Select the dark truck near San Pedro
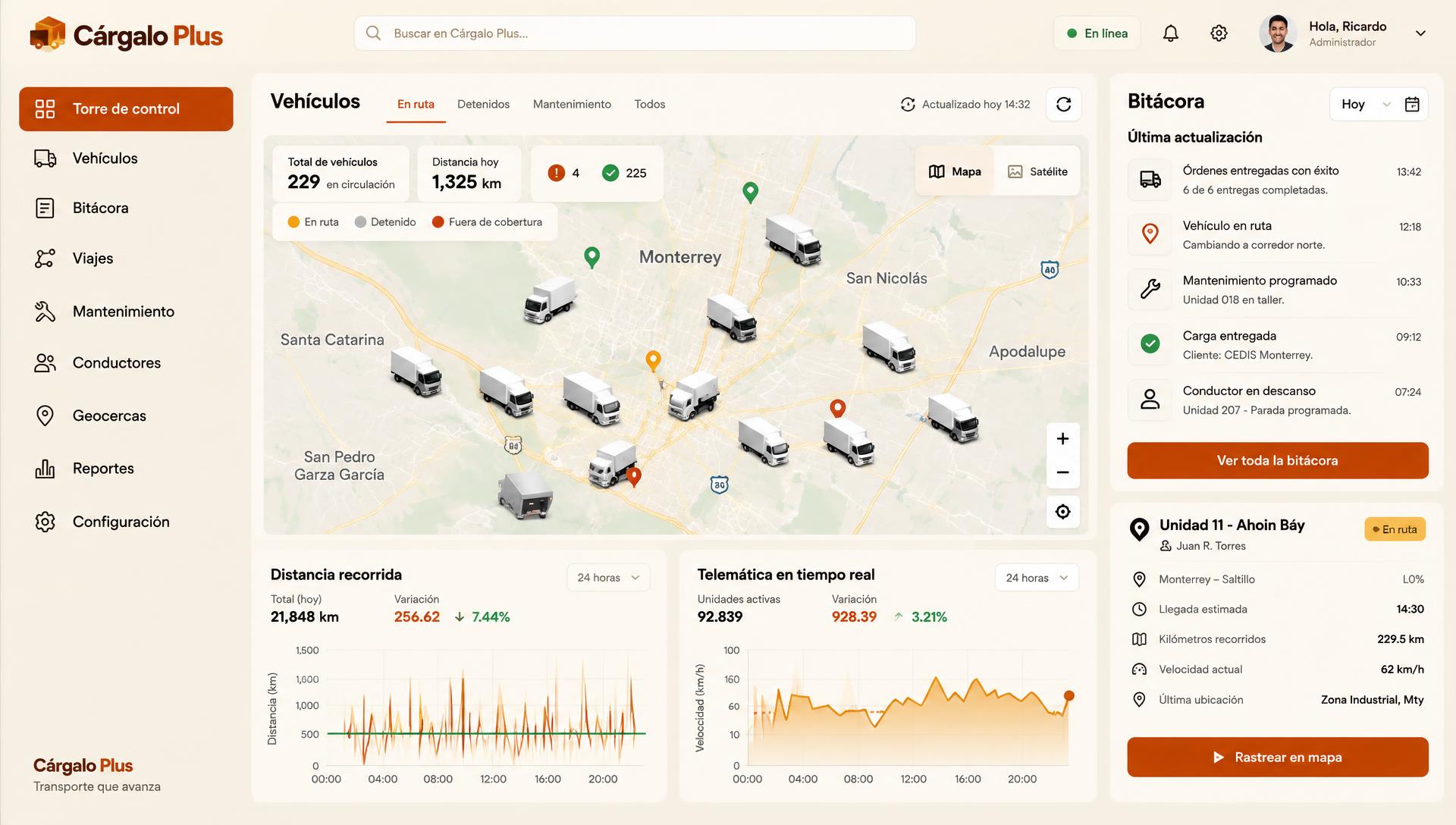The image size is (1456, 825). [x=525, y=496]
